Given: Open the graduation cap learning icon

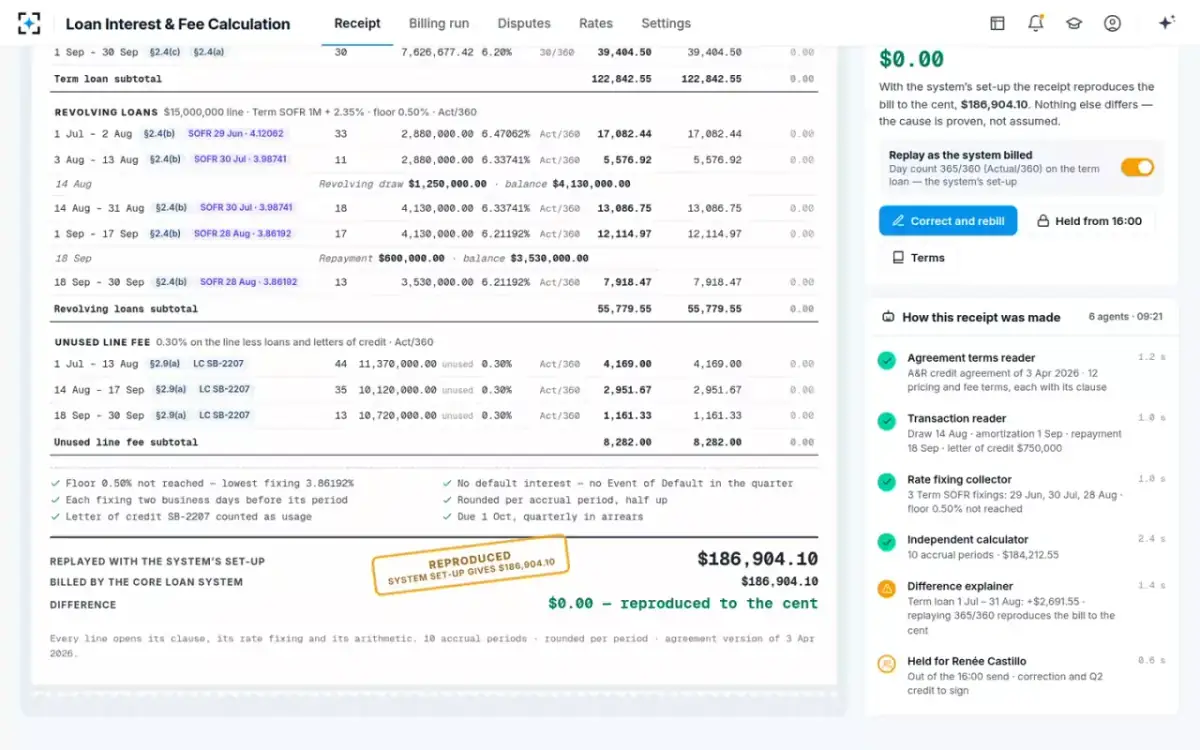Looking at the screenshot, I should tap(1074, 23).
